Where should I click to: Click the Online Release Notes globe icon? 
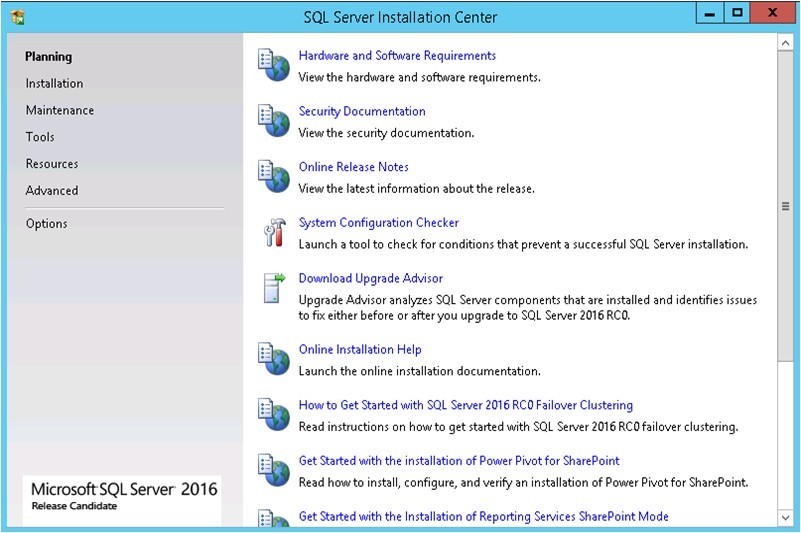274,176
